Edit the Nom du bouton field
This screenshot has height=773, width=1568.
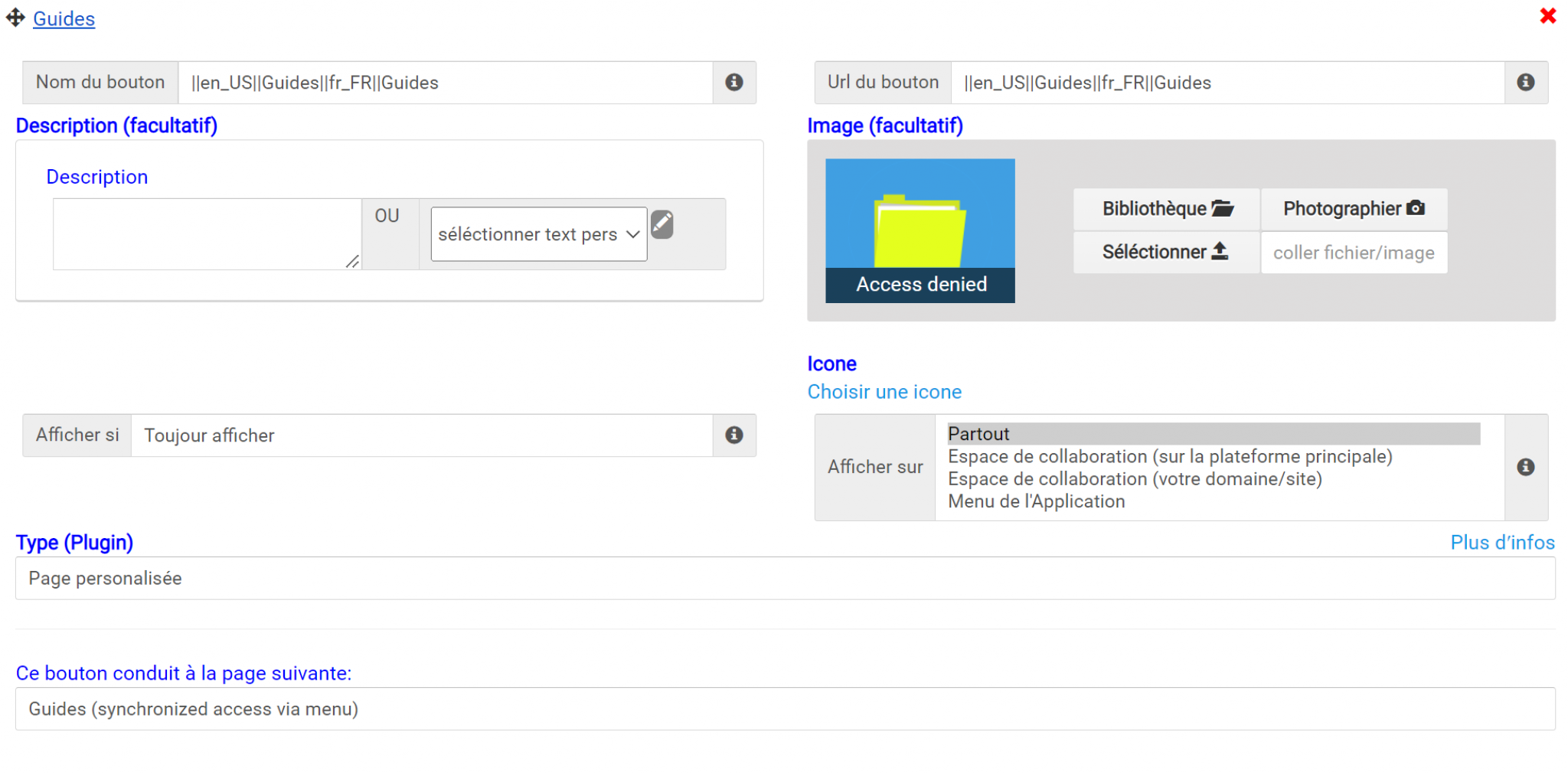(446, 82)
